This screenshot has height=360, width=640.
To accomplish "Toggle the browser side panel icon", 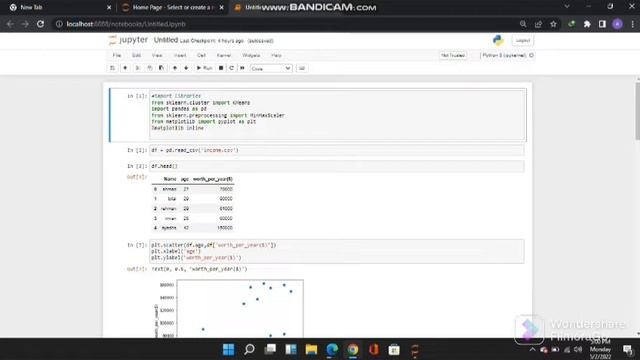I will (602, 24).
